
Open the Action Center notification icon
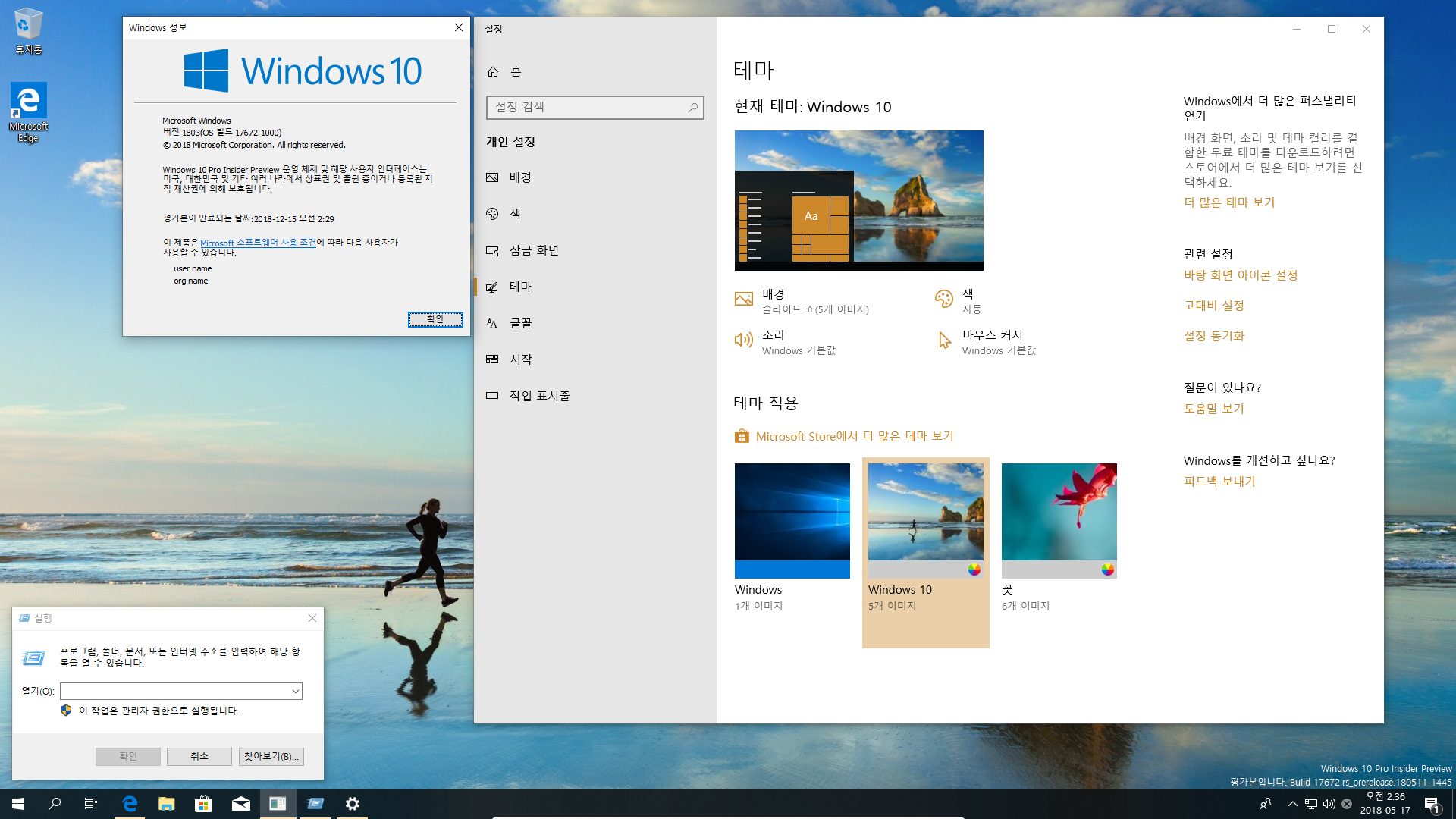coord(1432,805)
